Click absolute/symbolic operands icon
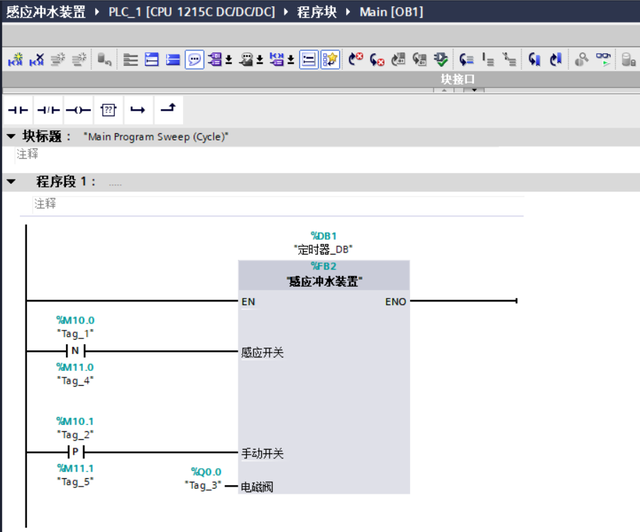 [214, 60]
